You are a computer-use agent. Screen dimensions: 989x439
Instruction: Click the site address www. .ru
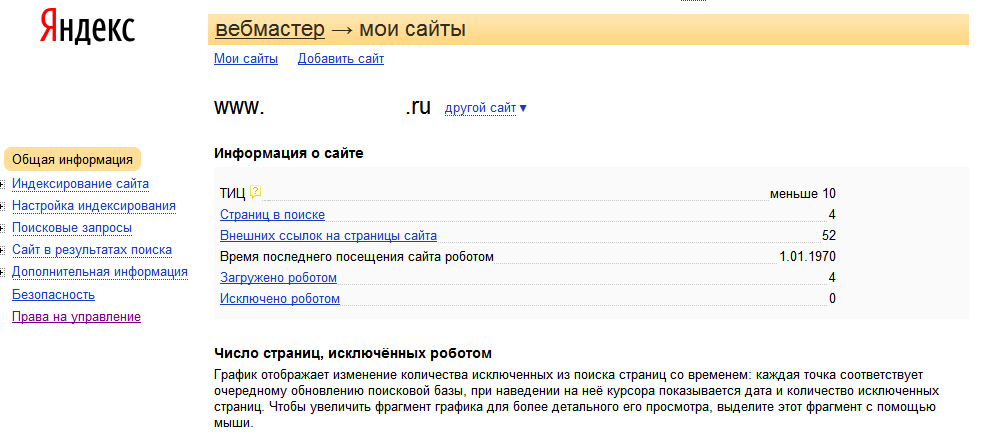click(322, 108)
